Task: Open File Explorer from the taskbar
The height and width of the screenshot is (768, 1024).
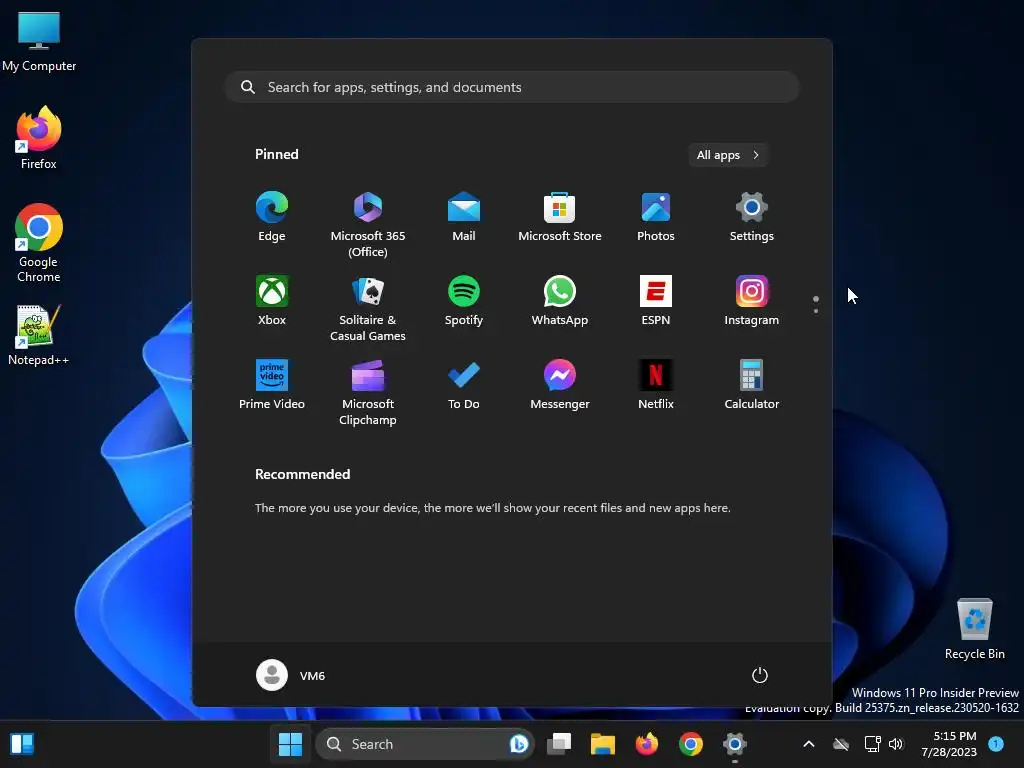Action: coord(603,744)
